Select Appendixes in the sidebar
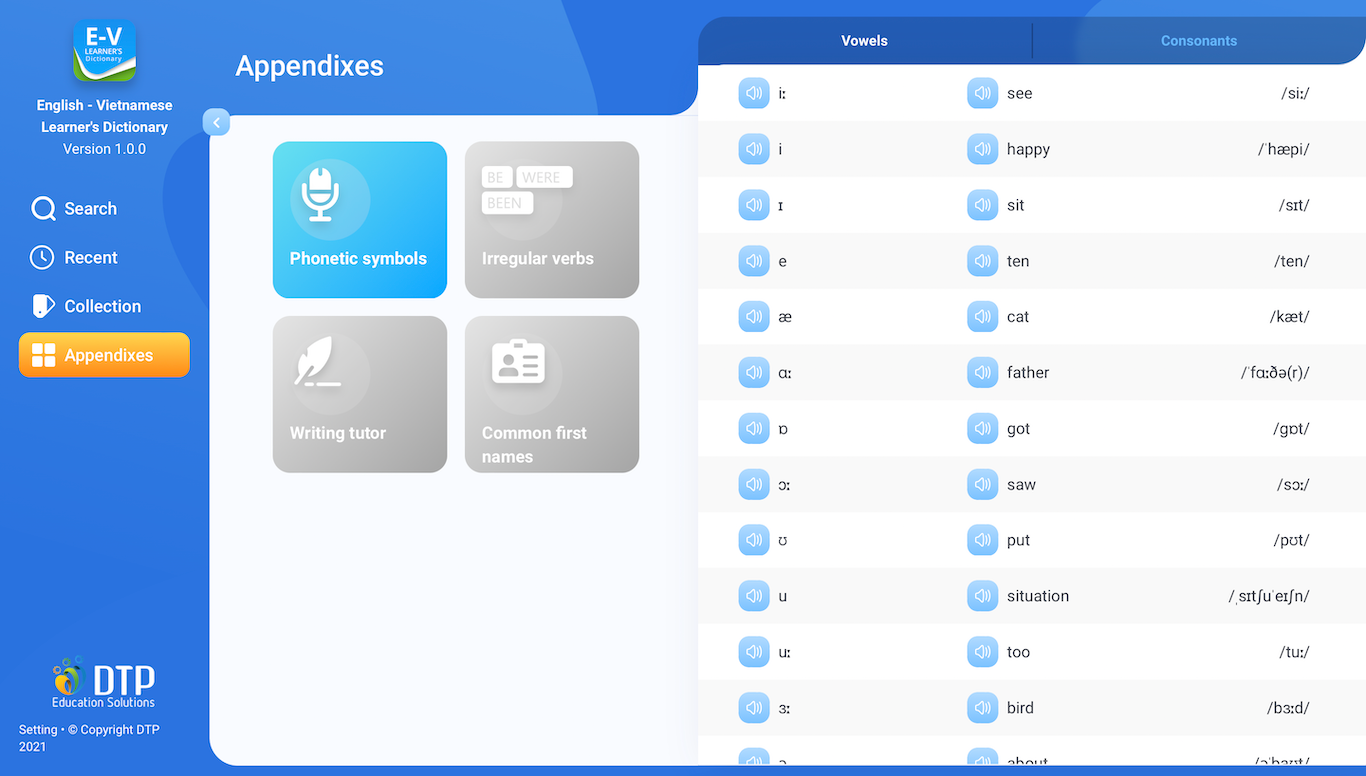 point(104,355)
